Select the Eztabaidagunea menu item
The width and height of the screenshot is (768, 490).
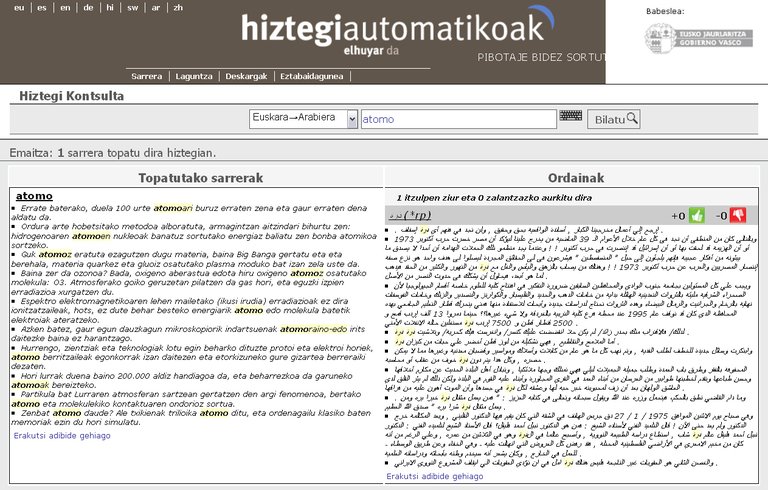click(x=311, y=76)
